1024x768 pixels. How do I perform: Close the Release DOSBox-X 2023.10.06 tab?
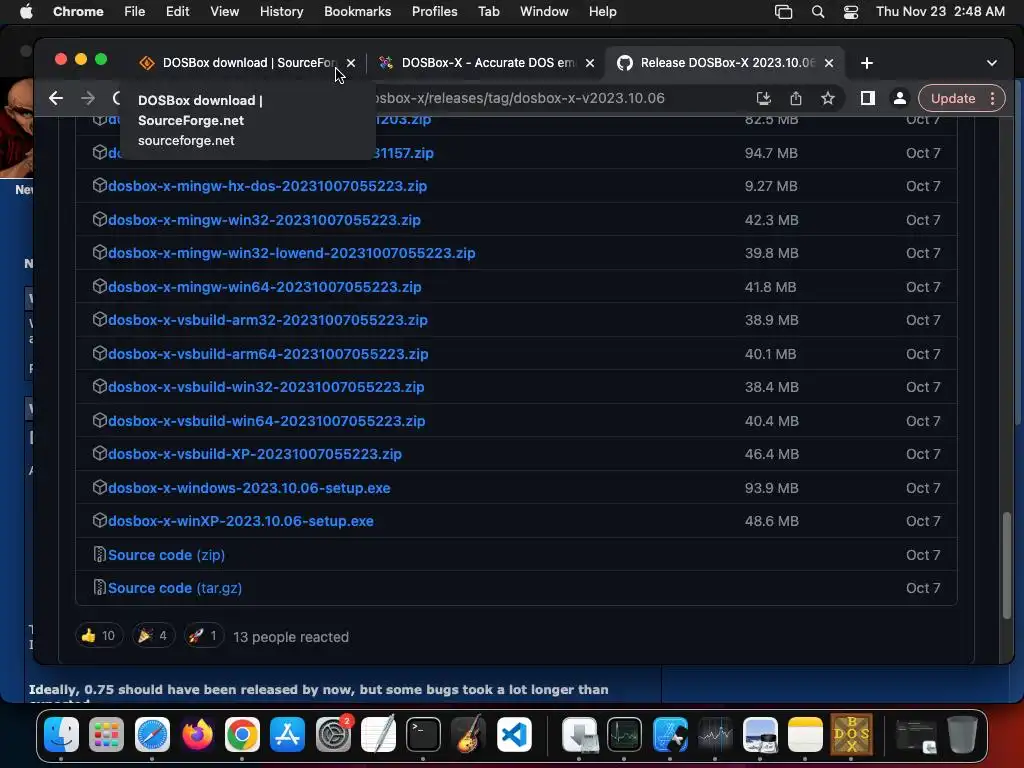[x=829, y=63]
